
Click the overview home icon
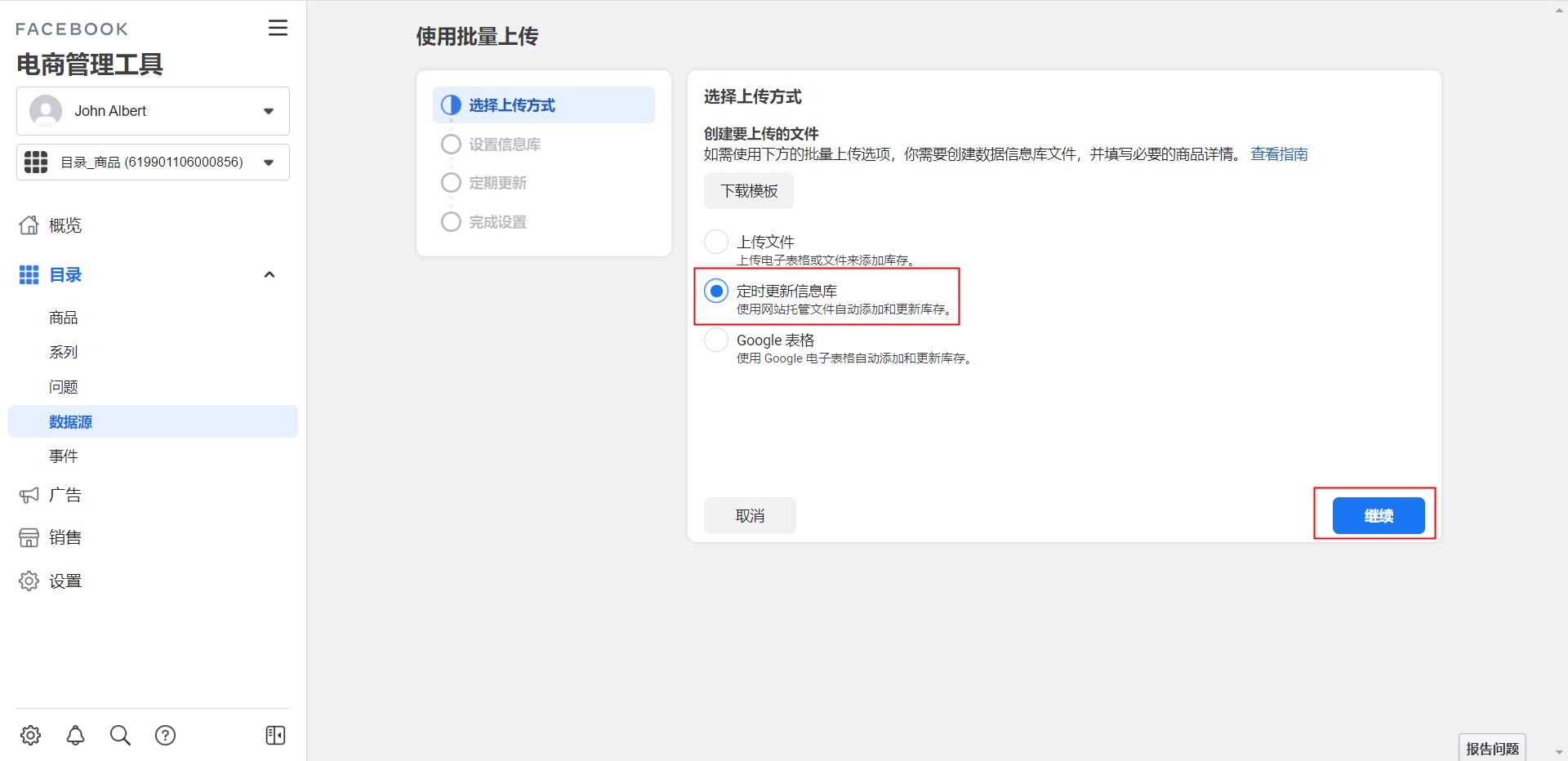tap(29, 225)
